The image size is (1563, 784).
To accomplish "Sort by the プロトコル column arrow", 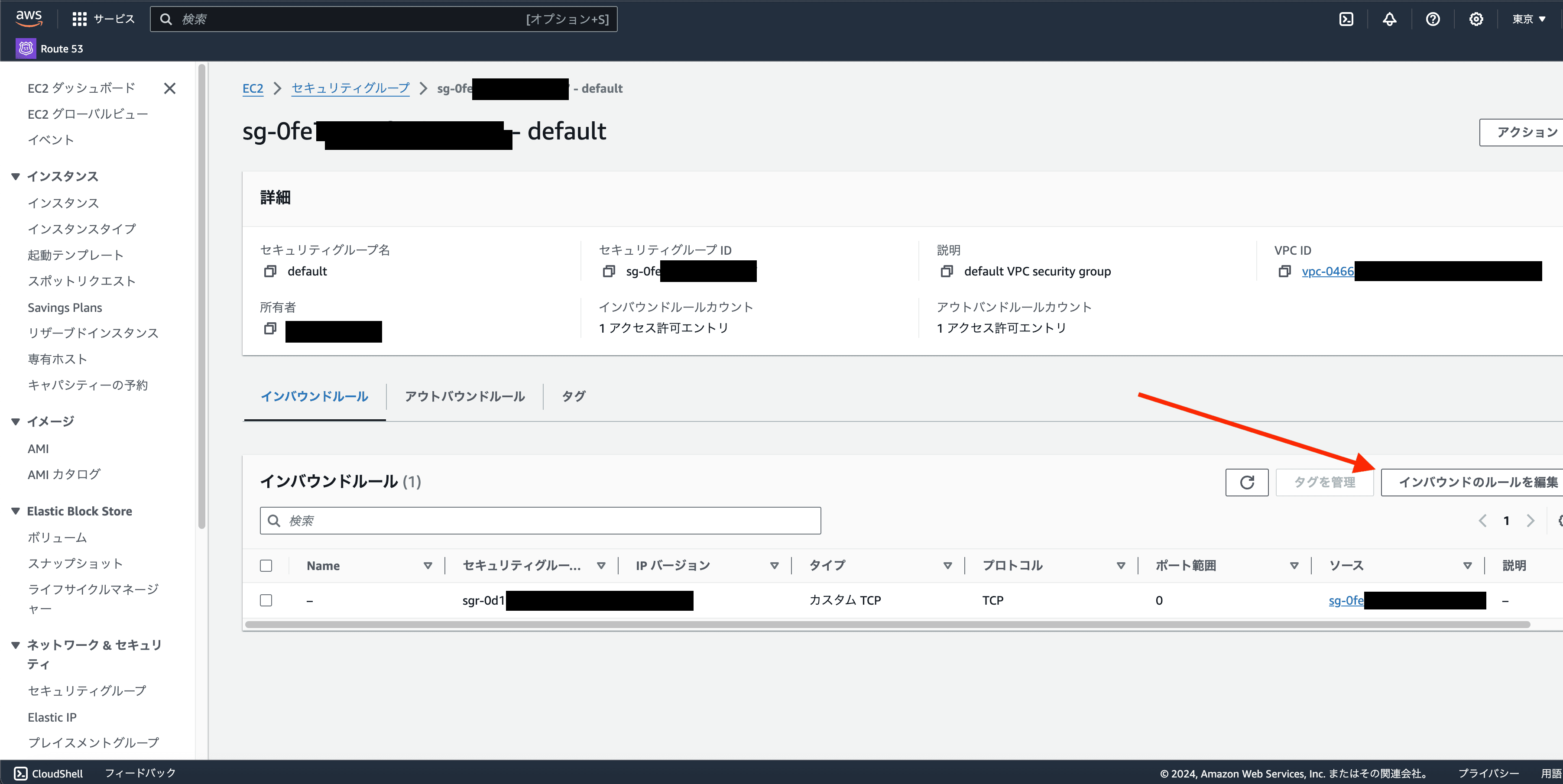I will (x=1121, y=566).
